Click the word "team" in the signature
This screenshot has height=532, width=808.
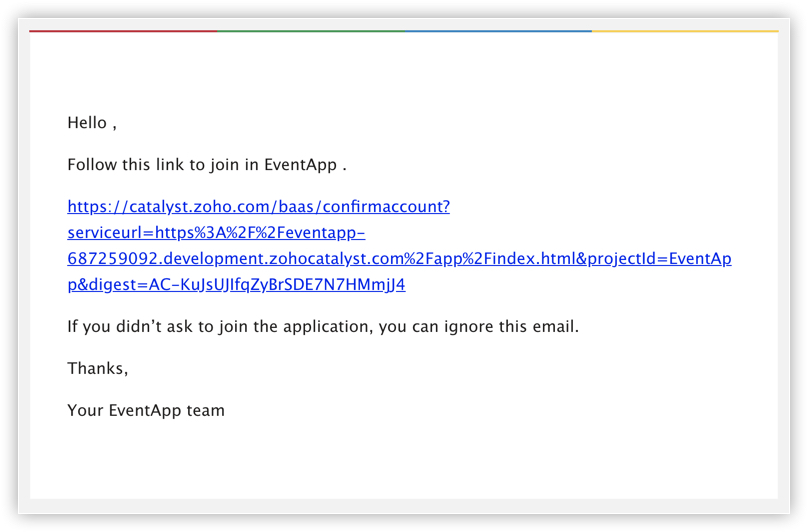point(205,411)
